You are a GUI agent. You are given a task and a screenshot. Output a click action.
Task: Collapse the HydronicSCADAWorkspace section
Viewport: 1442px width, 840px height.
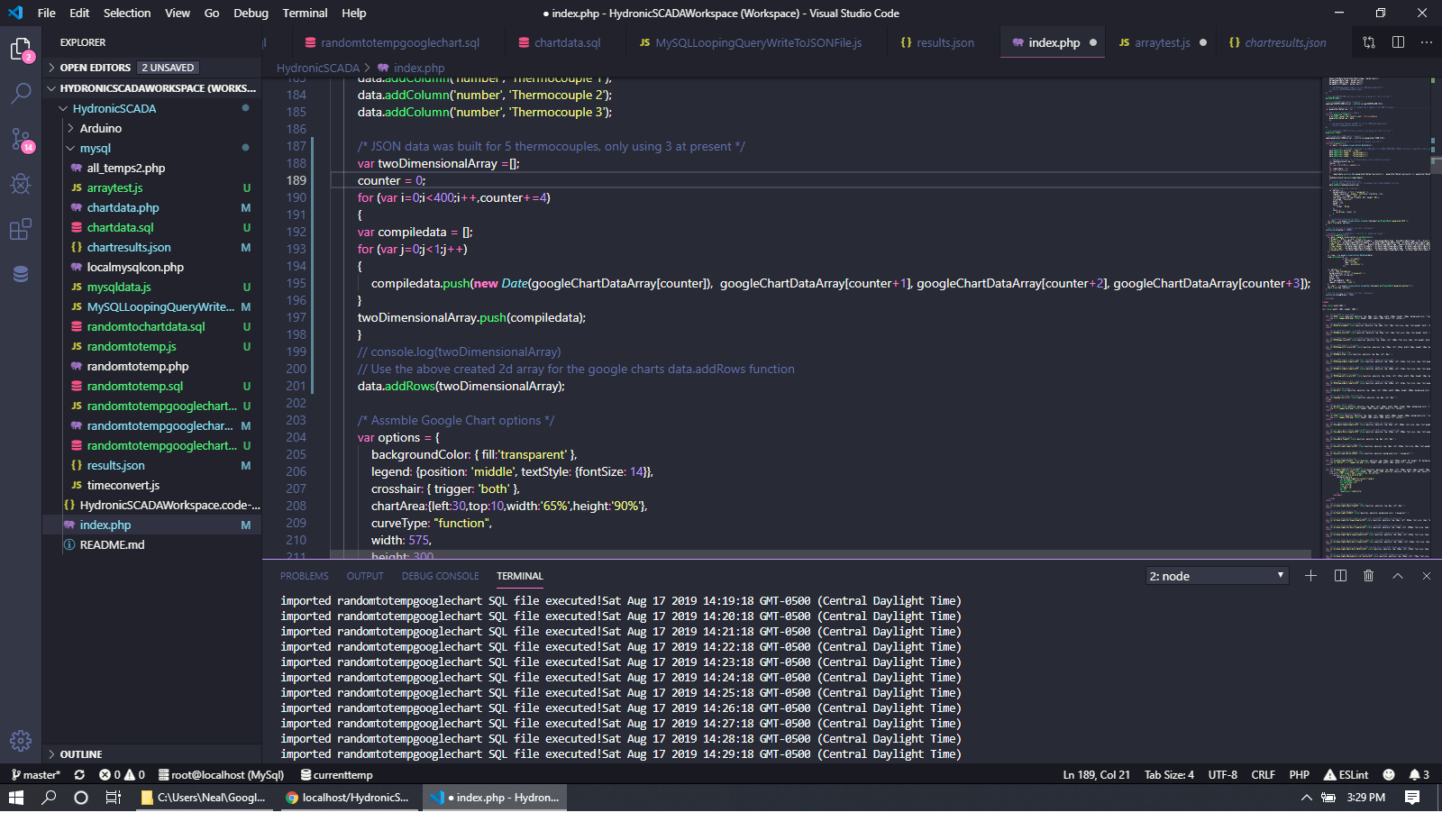point(151,88)
